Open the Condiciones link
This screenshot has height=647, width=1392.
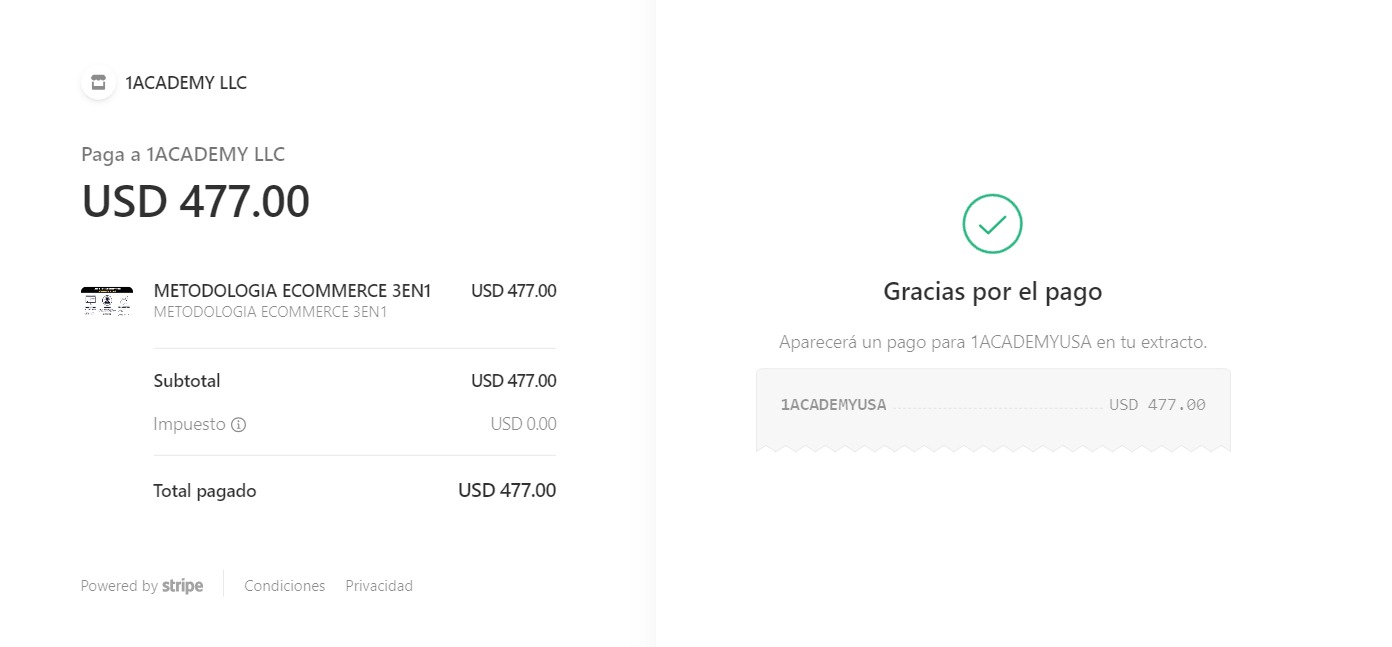click(285, 586)
